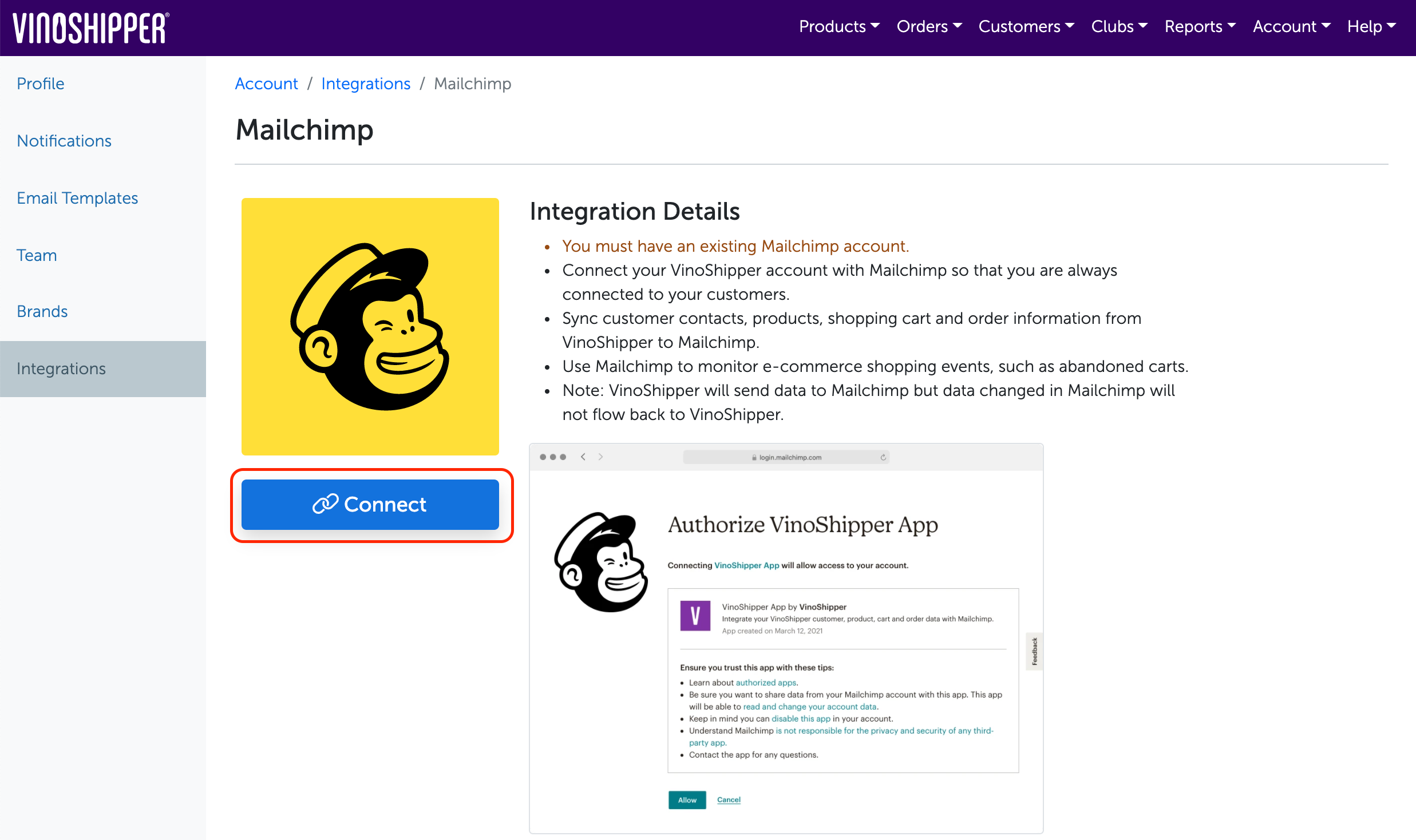Click the black chimp icon in preview
Image resolution: width=1416 pixels, height=840 pixels.
(601, 562)
